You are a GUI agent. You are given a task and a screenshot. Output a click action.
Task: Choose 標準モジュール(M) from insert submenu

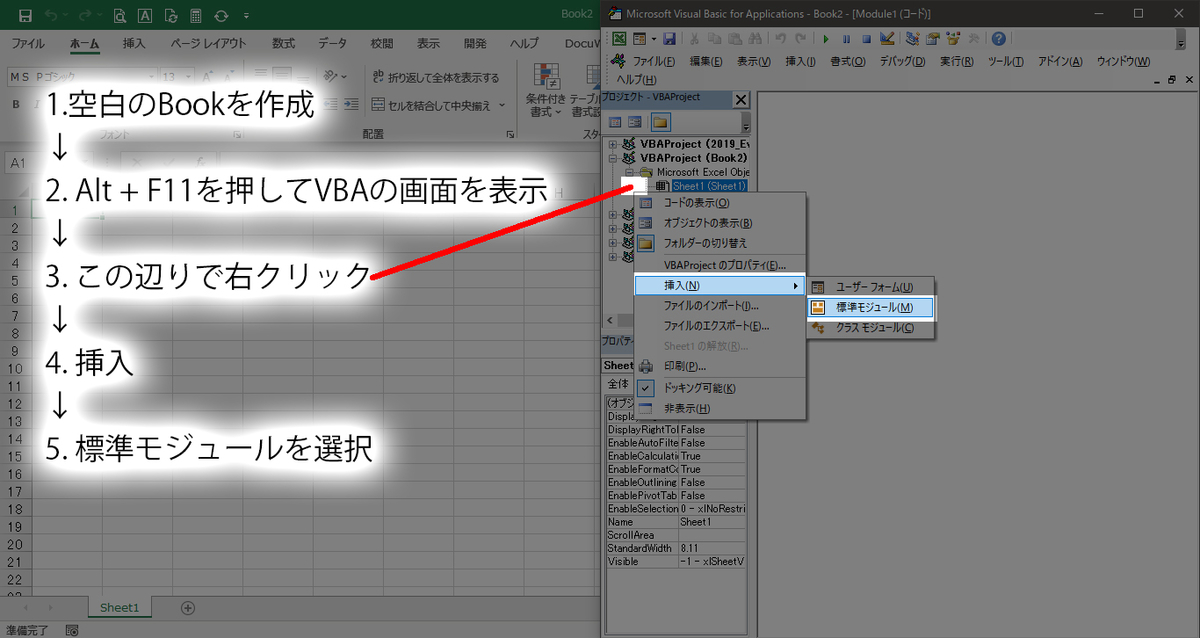[x=870, y=308]
